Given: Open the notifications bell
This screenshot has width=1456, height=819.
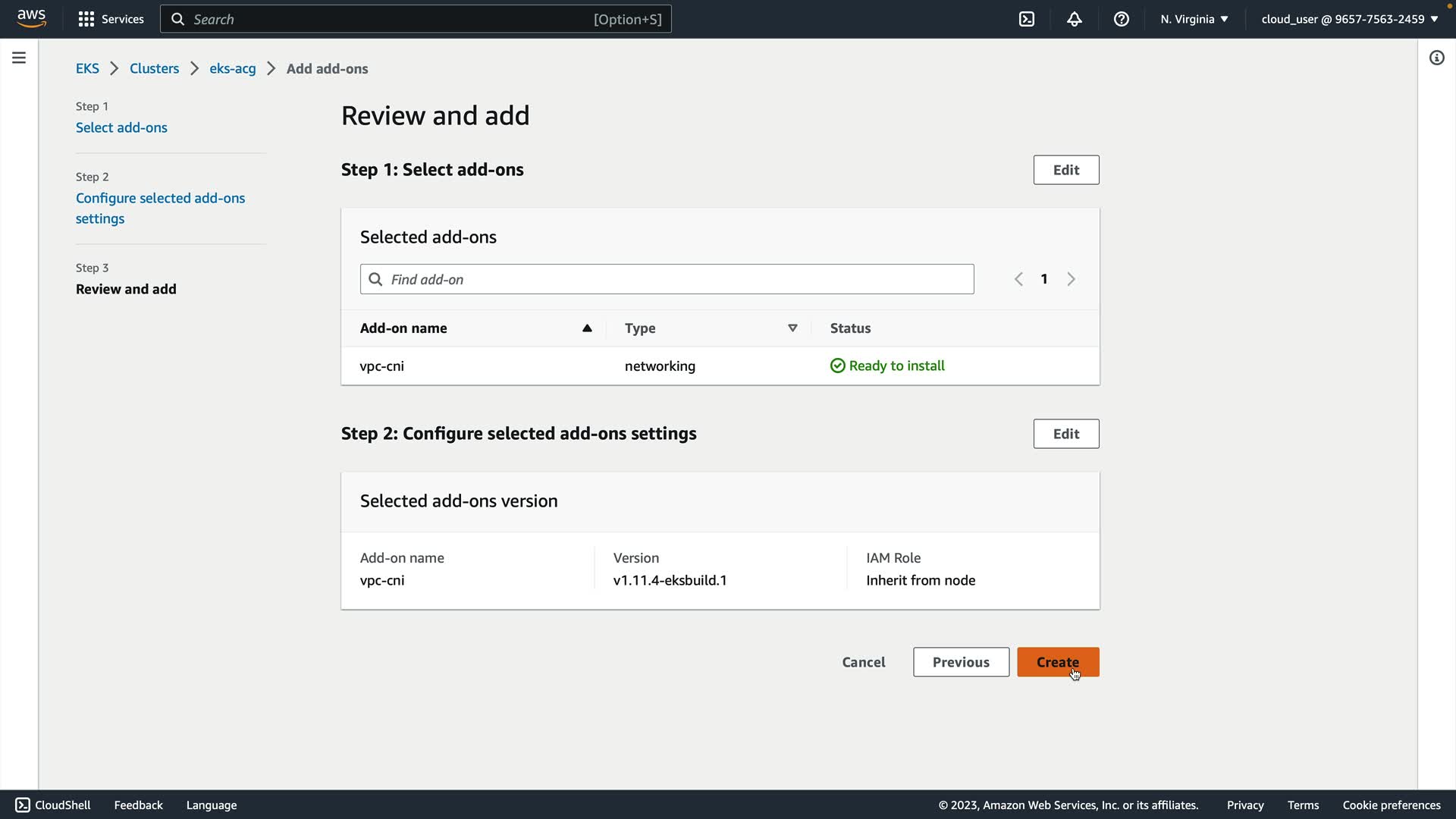Looking at the screenshot, I should click(x=1074, y=19).
